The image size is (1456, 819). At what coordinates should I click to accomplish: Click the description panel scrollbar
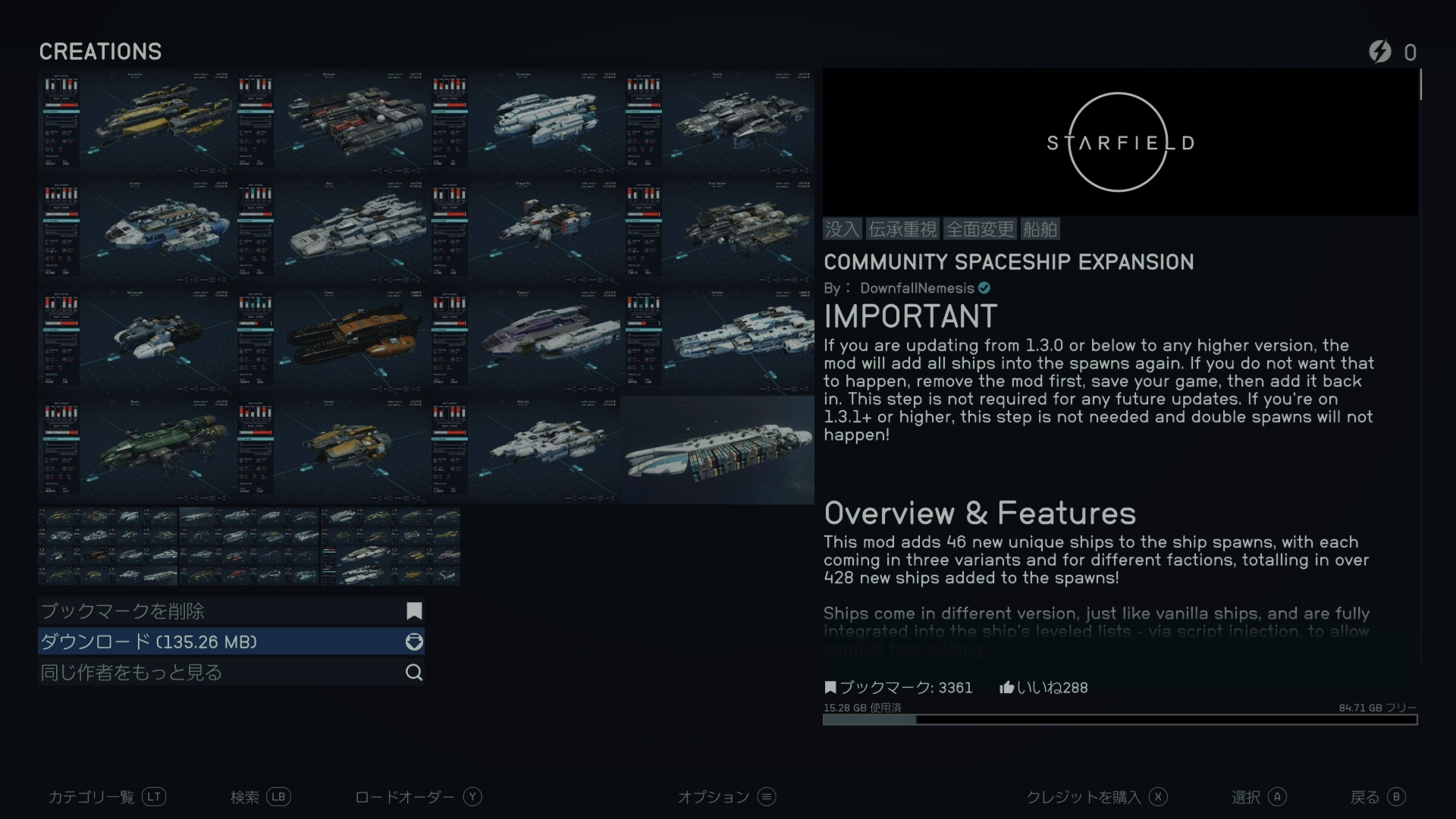click(x=1420, y=85)
